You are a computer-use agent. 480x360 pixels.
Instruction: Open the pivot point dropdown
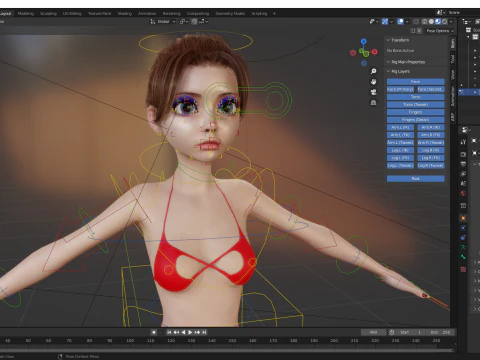coord(184,22)
